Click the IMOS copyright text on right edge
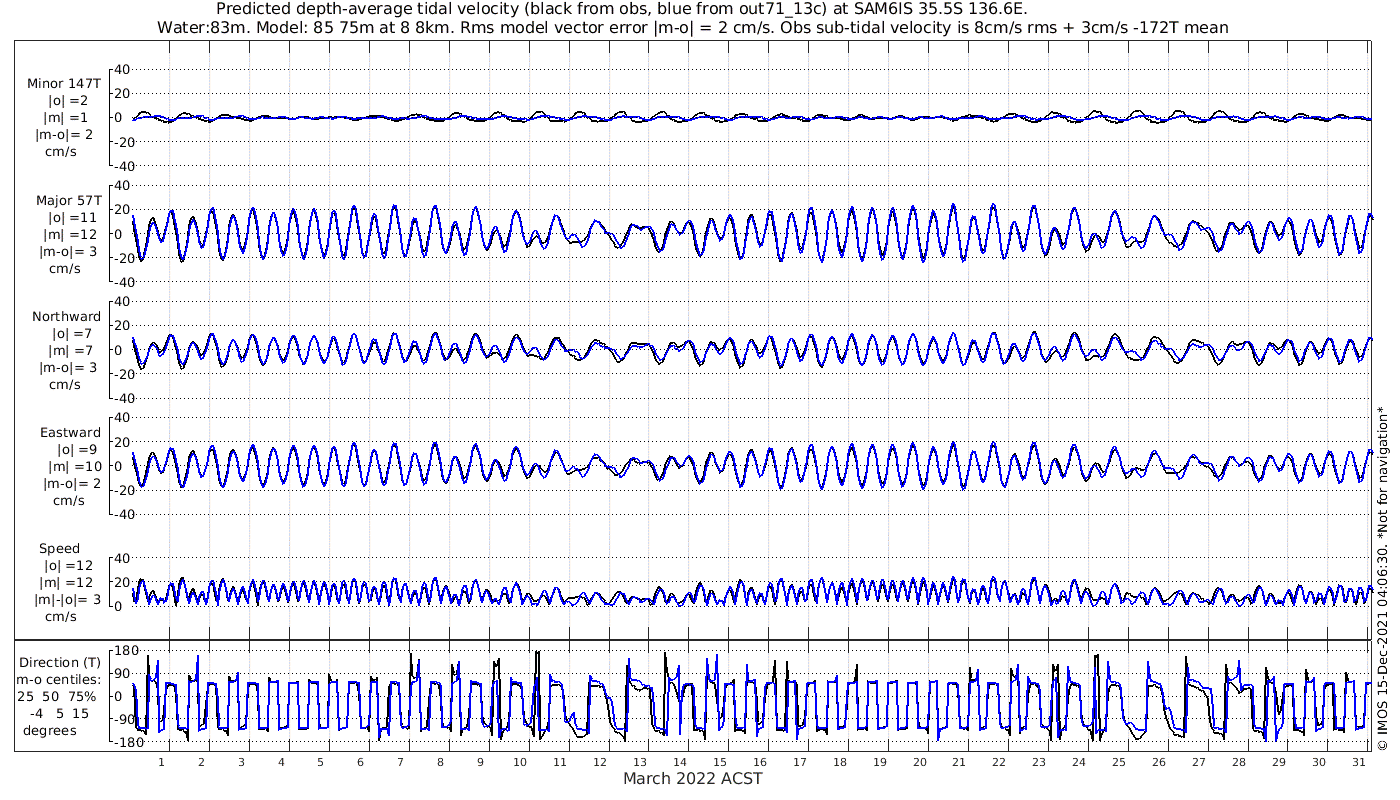The width and height of the screenshot is (1400, 800). click(1383, 578)
